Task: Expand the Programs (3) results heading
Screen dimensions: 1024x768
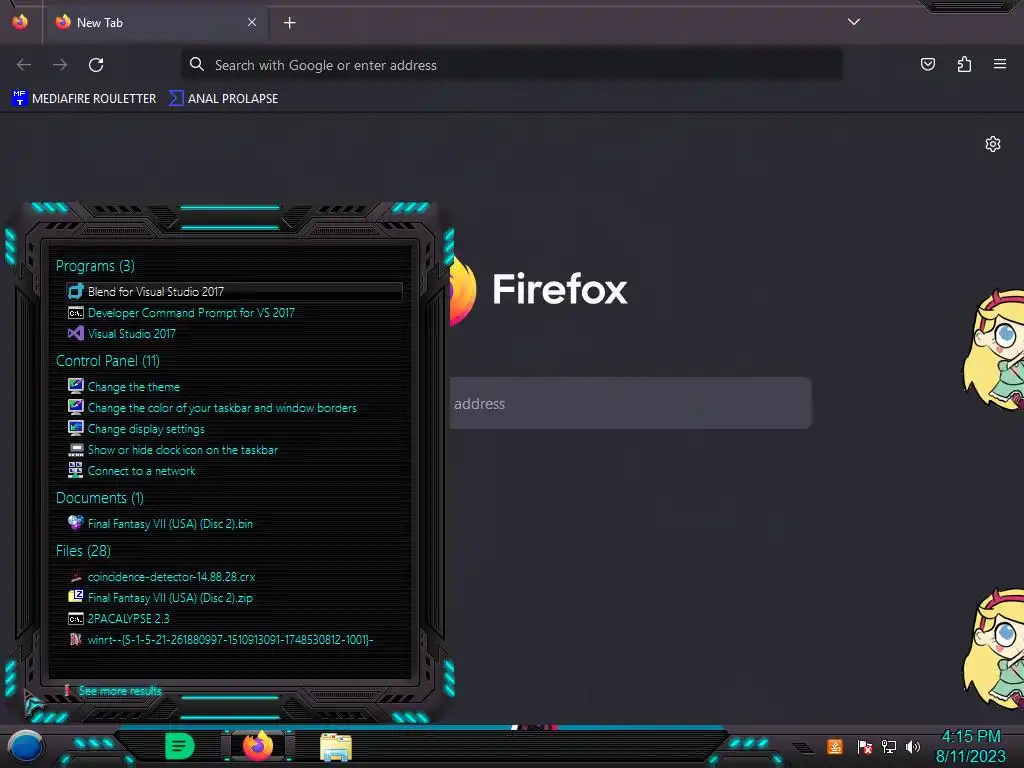Action: coord(95,266)
